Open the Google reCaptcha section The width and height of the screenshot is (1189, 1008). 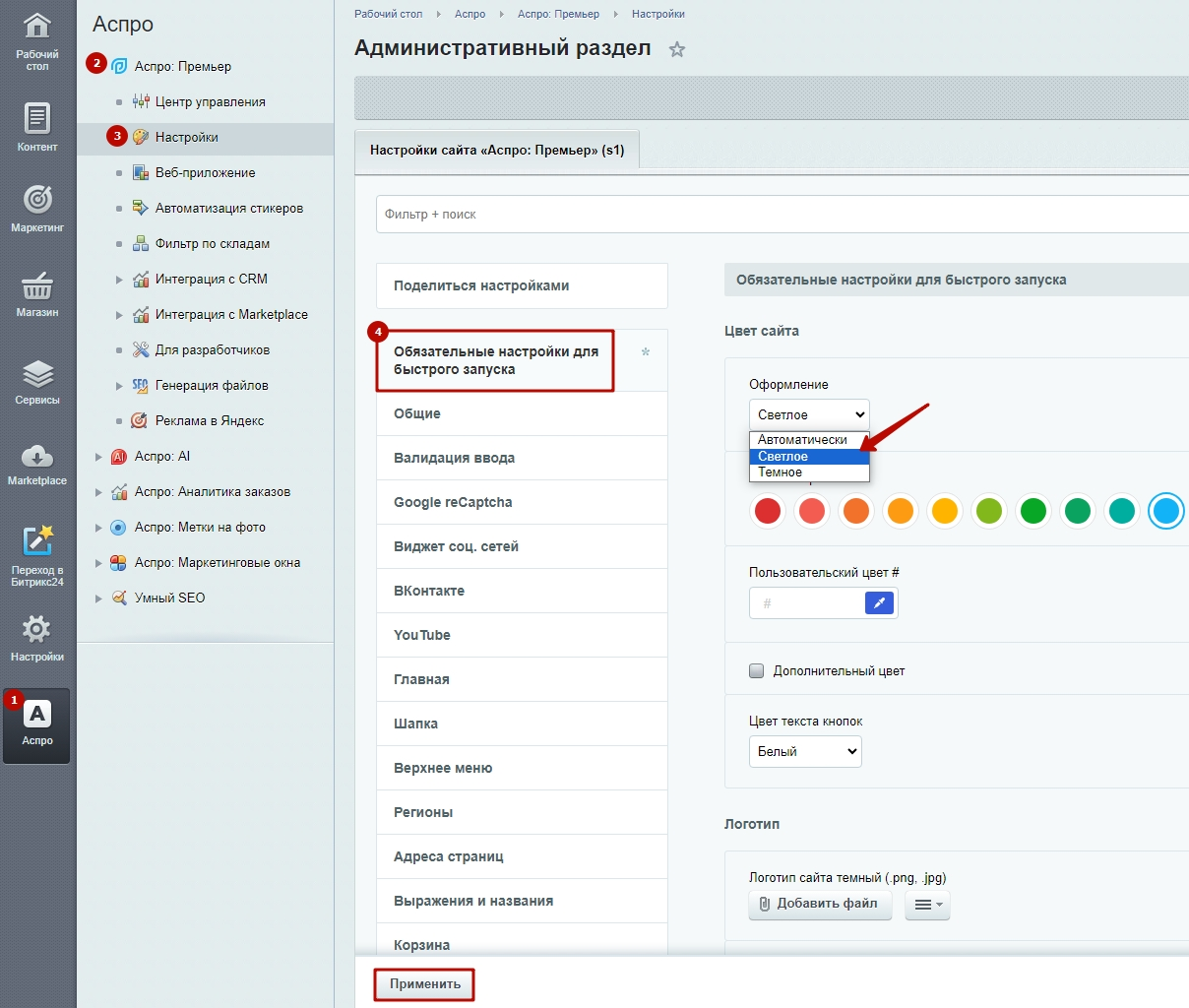point(522,502)
